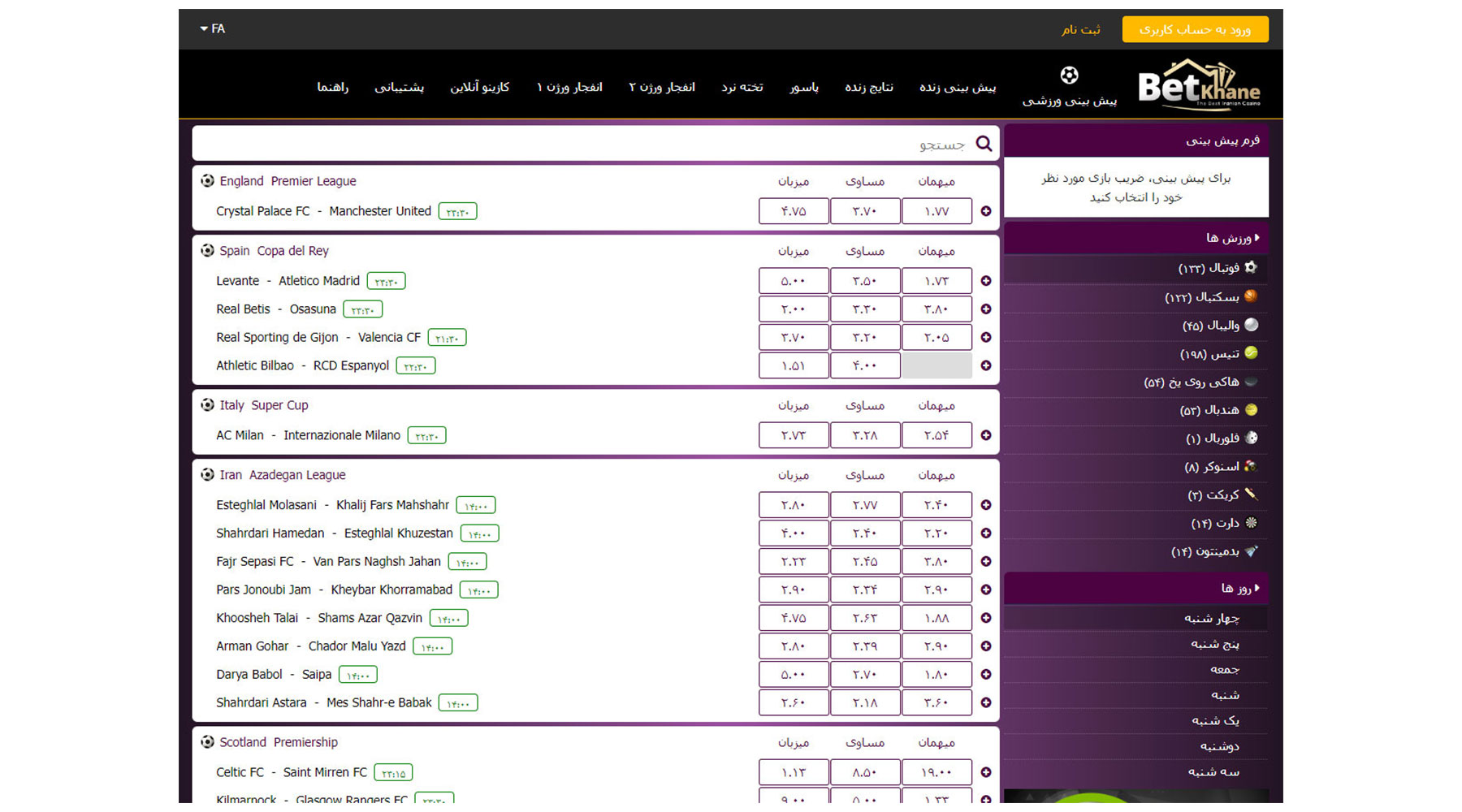Open the backgammon (تخته نرد) menu item
This screenshot has height=812, width=1462.
tap(742, 87)
